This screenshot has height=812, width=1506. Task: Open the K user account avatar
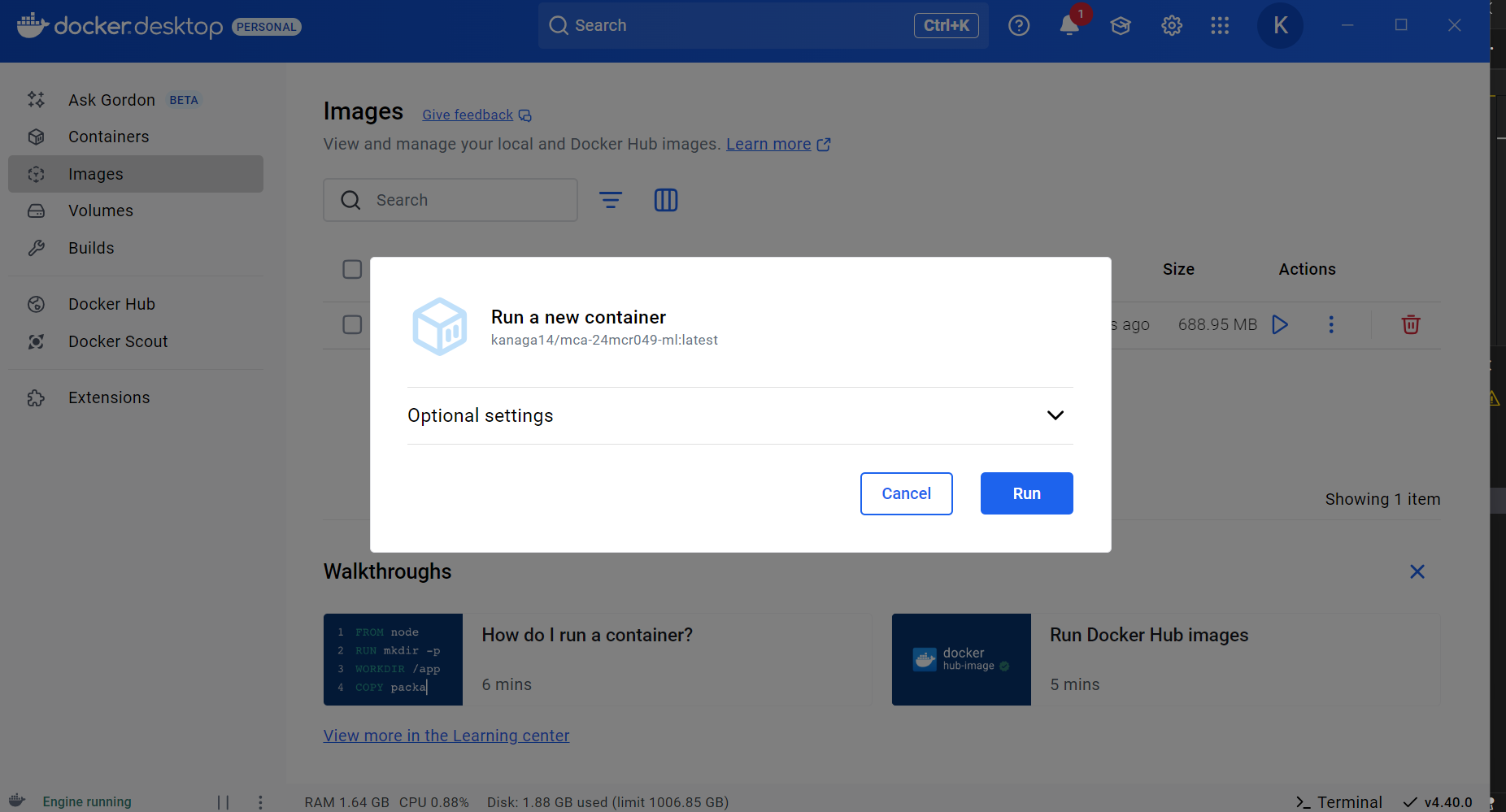tap(1280, 25)
